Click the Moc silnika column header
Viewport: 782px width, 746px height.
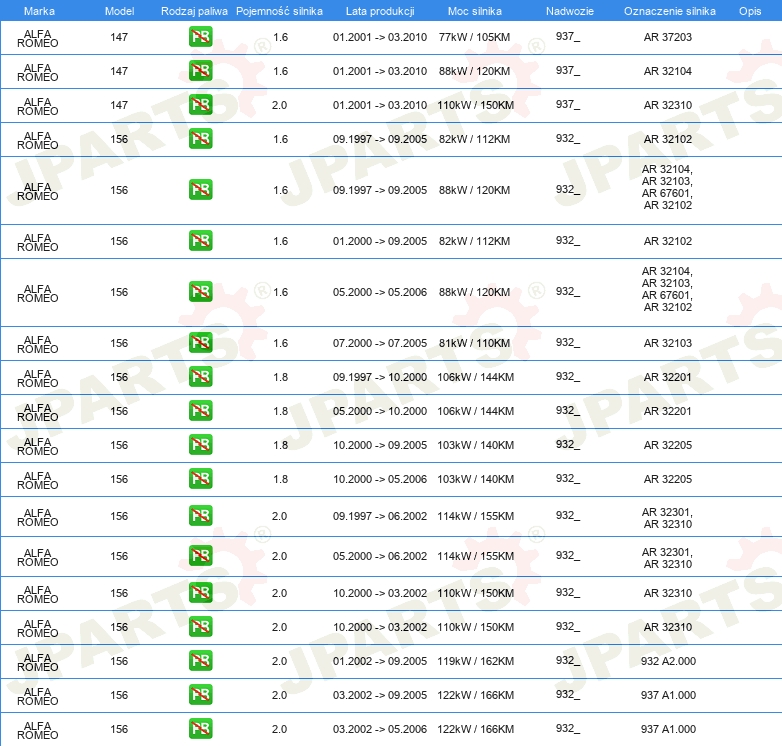pyautogui.click(x=475, y=10)
